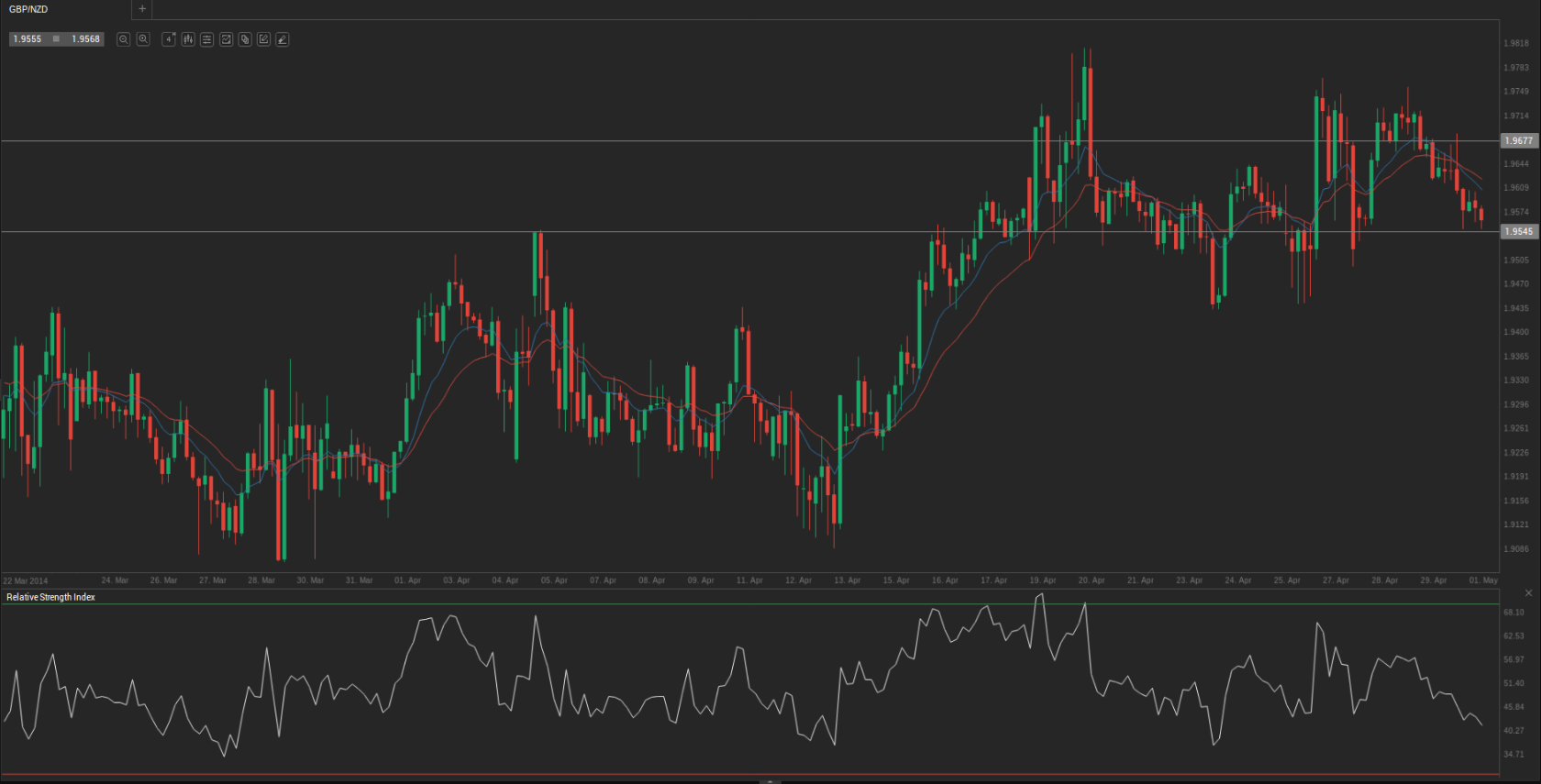The width and height of the screenshot is (1541, 784).
Task: Click the 22 Mar 2014 start date label
Action: coord(26,581)
